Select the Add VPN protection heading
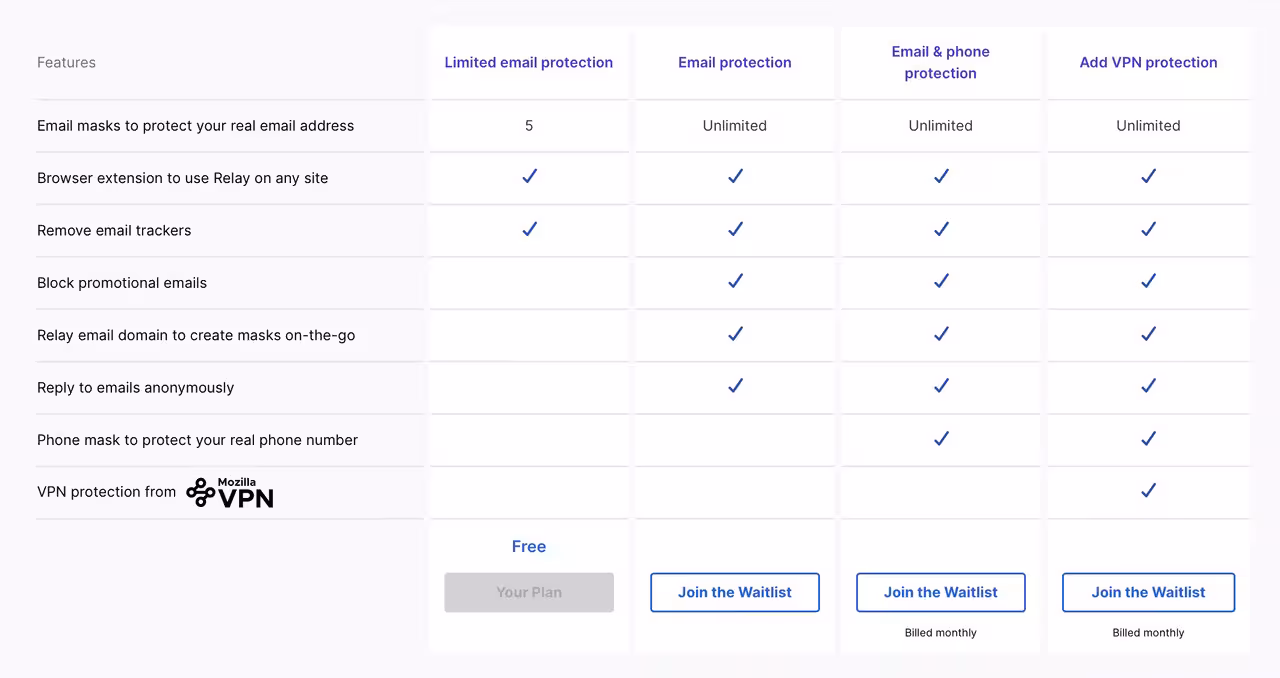 1148,62
